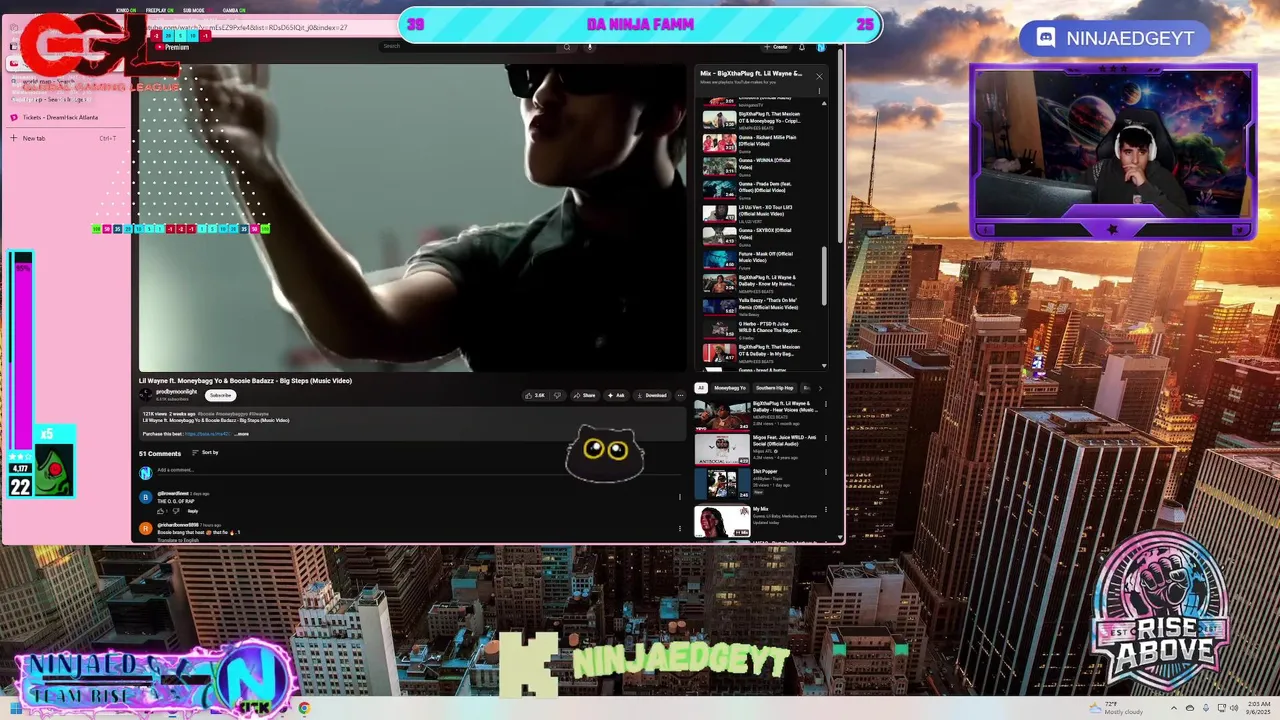Screen dimensions: 1280x720
Task: Open the YouTube Premium logo home link
Action: pyautogui.click(x=172, y=47)
